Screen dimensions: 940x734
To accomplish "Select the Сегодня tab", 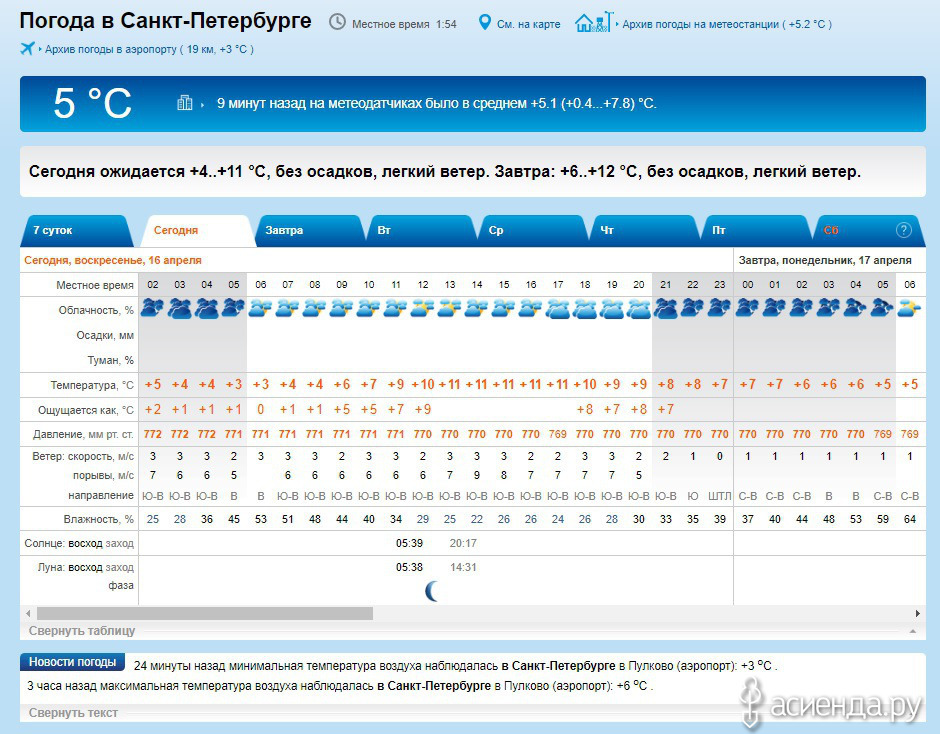I will click(x=197, y=230).
